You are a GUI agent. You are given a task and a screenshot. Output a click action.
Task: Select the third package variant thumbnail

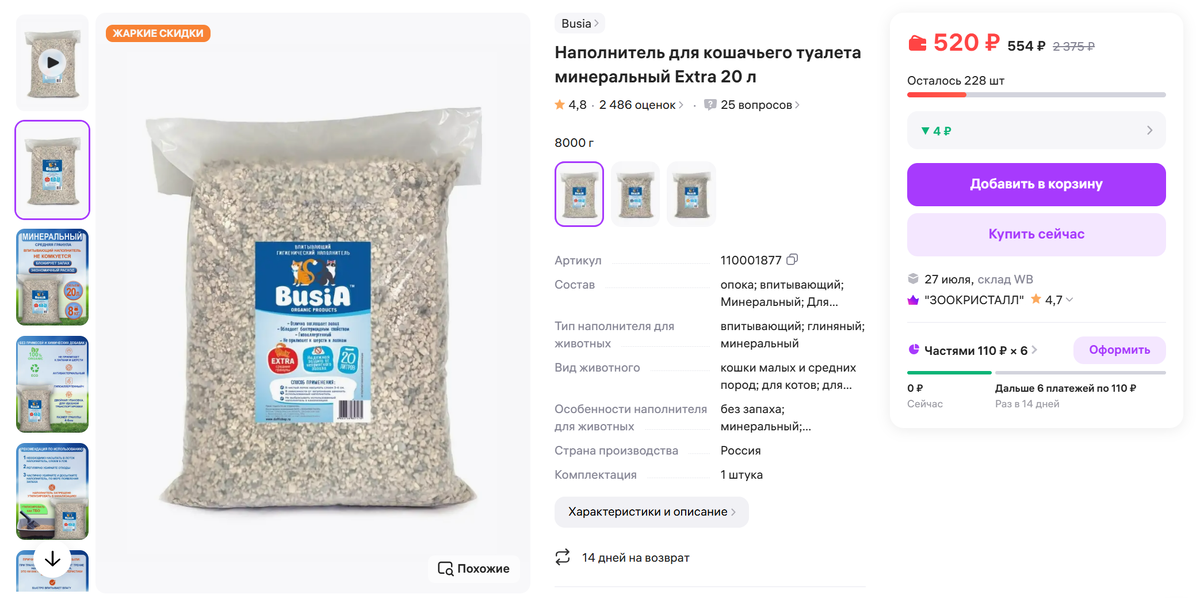692,194
